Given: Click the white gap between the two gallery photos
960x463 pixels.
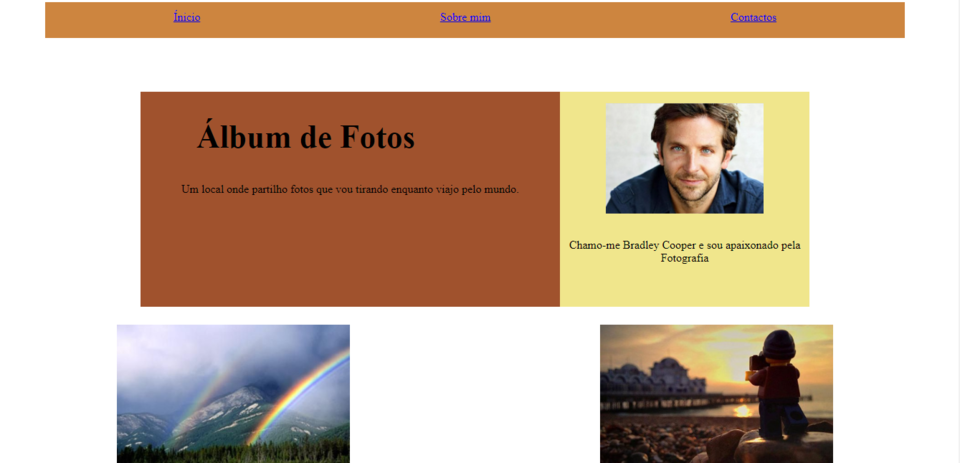Looking at the screenshot, I should click(475, 394).
